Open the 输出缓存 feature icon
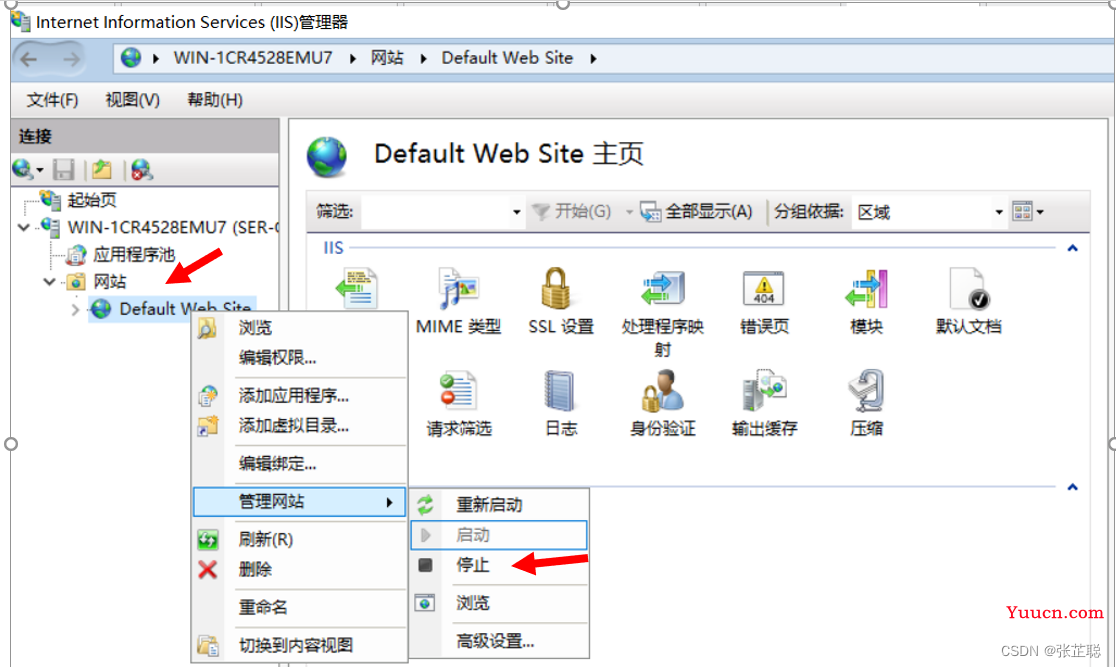The width and height of the screenshot is (1116, 667). 764,391
